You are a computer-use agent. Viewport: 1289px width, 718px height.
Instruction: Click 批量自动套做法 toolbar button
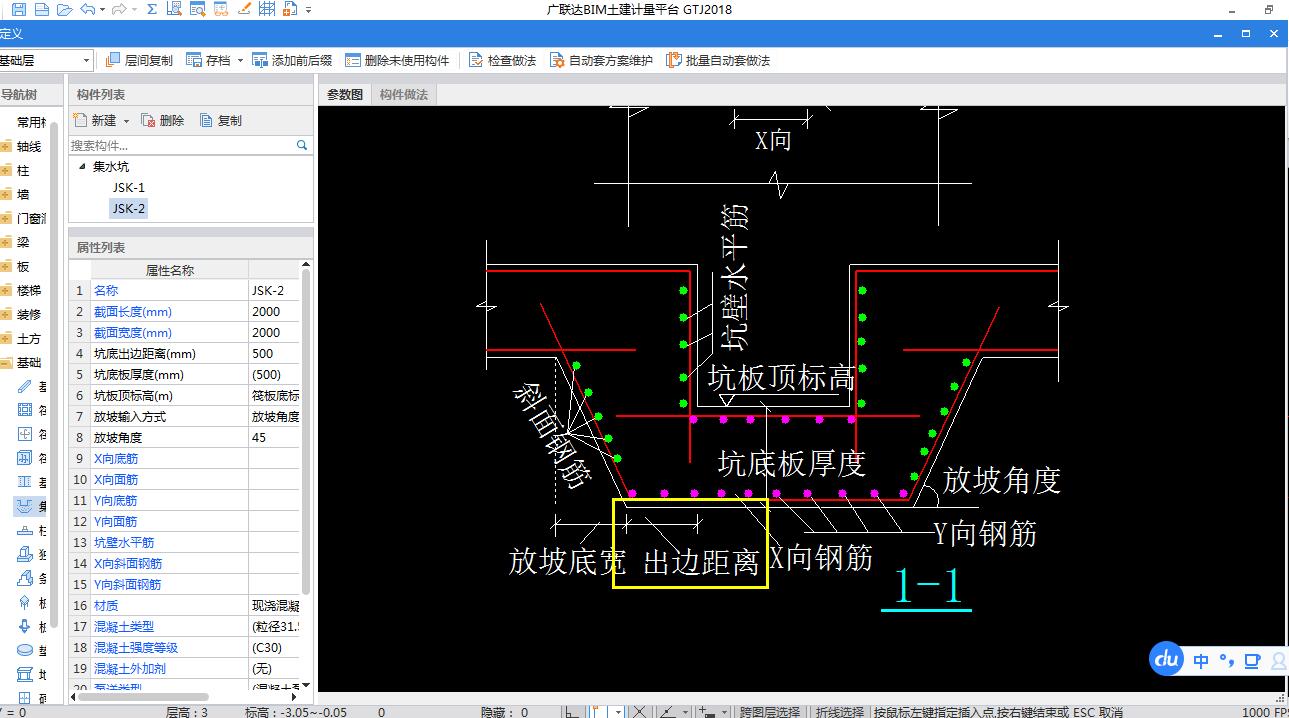coord(718,60)
